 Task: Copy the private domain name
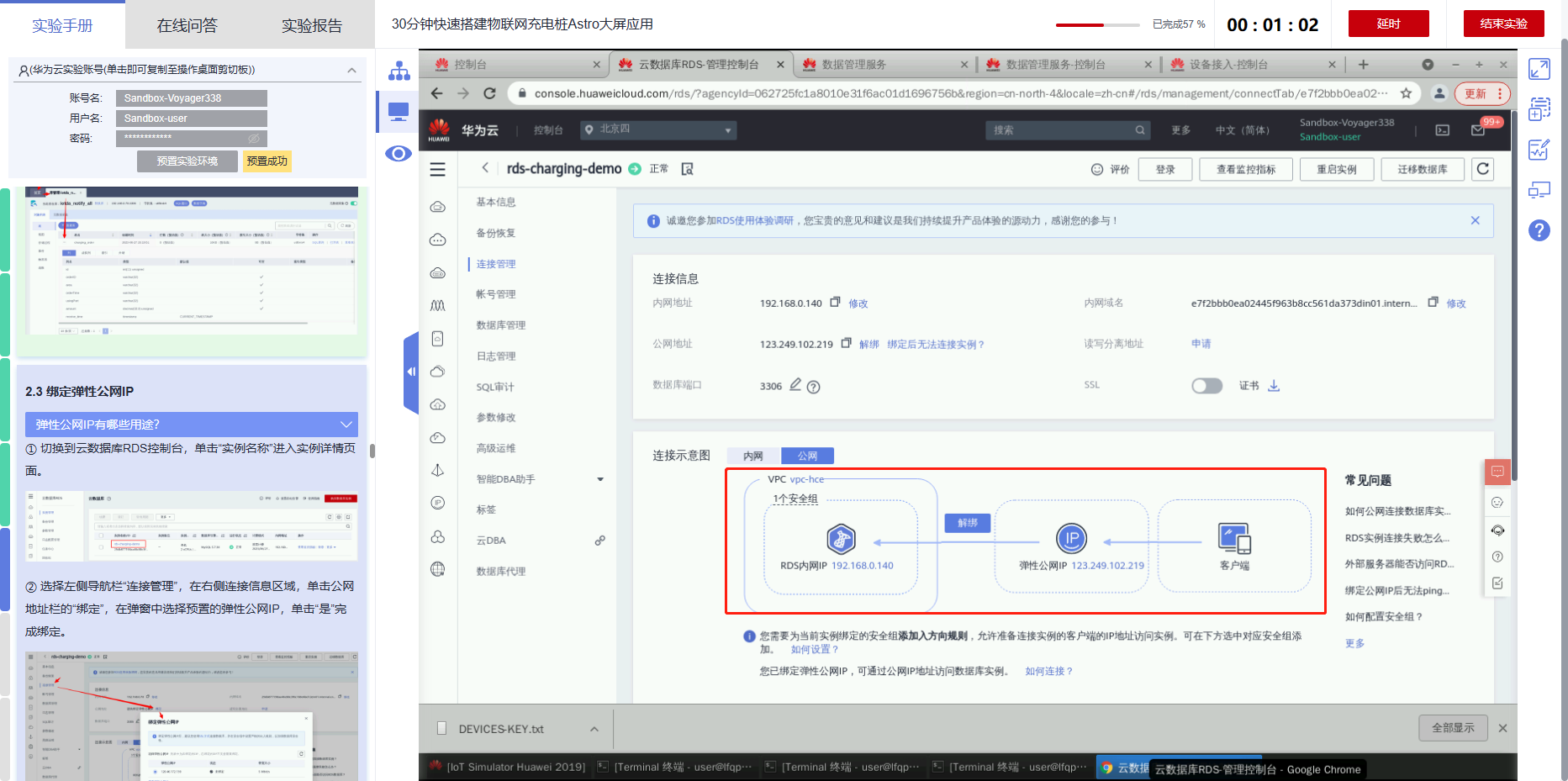coord(1433,302)
